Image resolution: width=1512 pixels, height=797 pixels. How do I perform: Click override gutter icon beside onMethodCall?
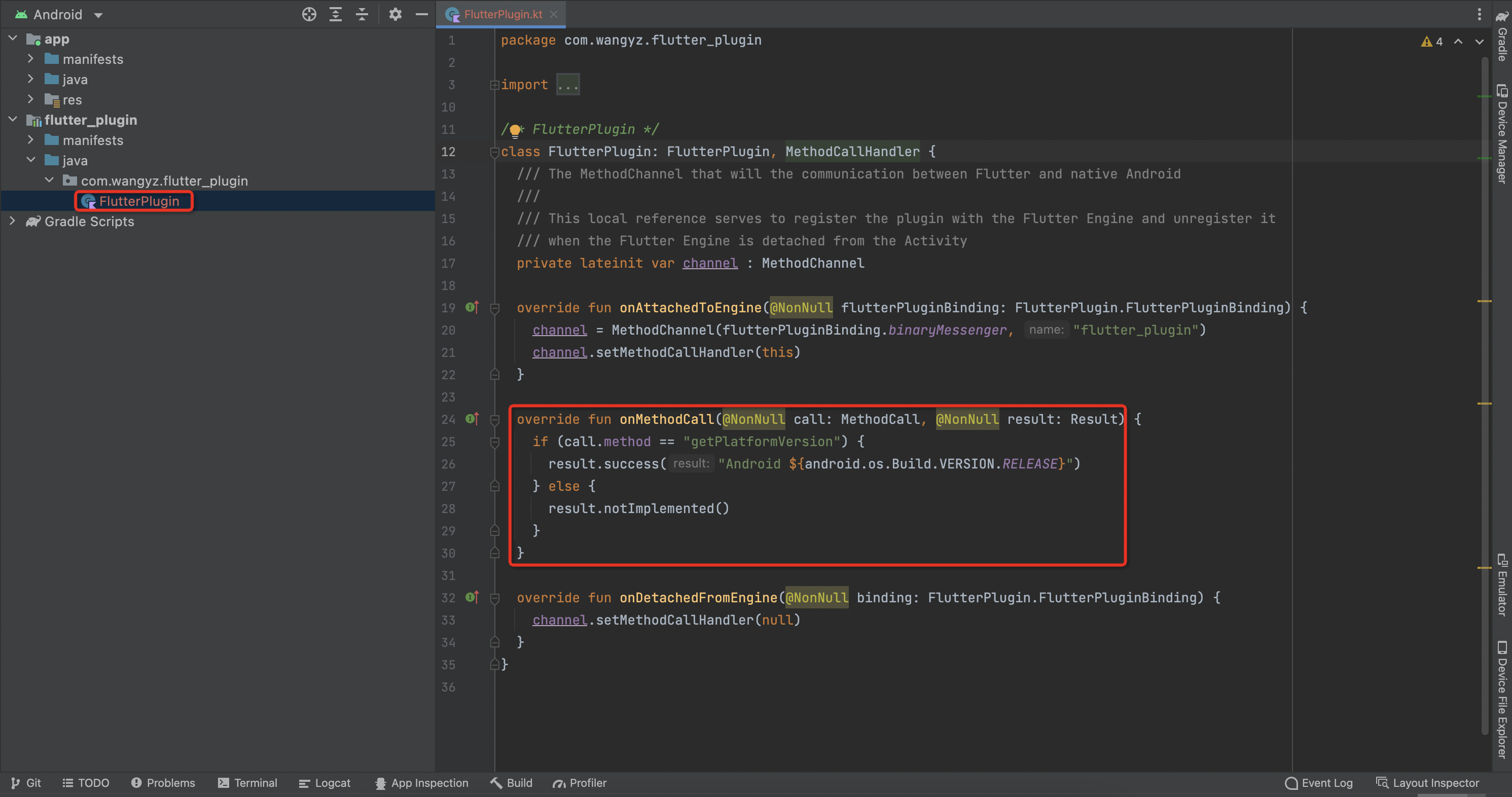(472, 419)
